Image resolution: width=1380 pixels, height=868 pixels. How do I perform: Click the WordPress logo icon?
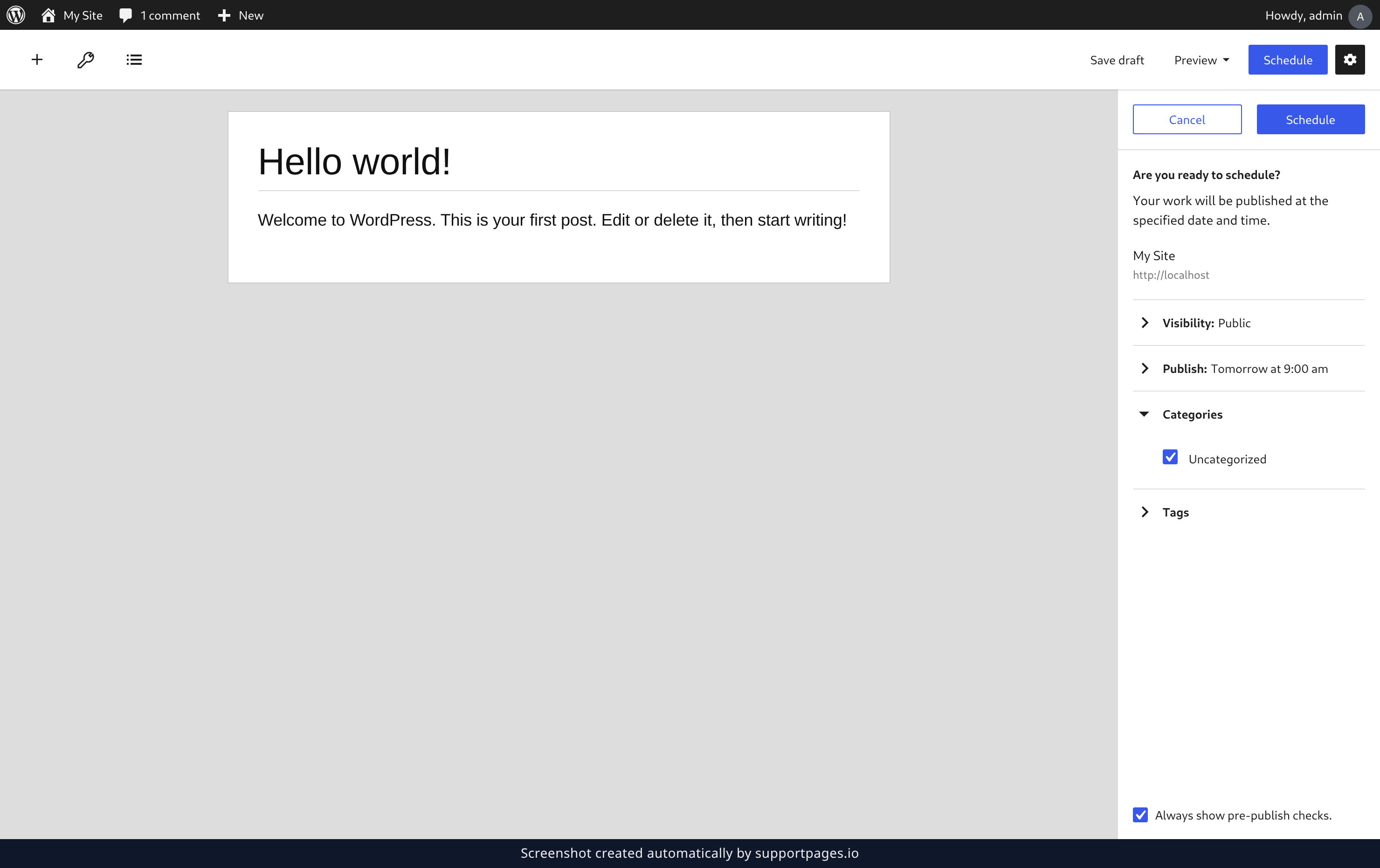(16, 15)
